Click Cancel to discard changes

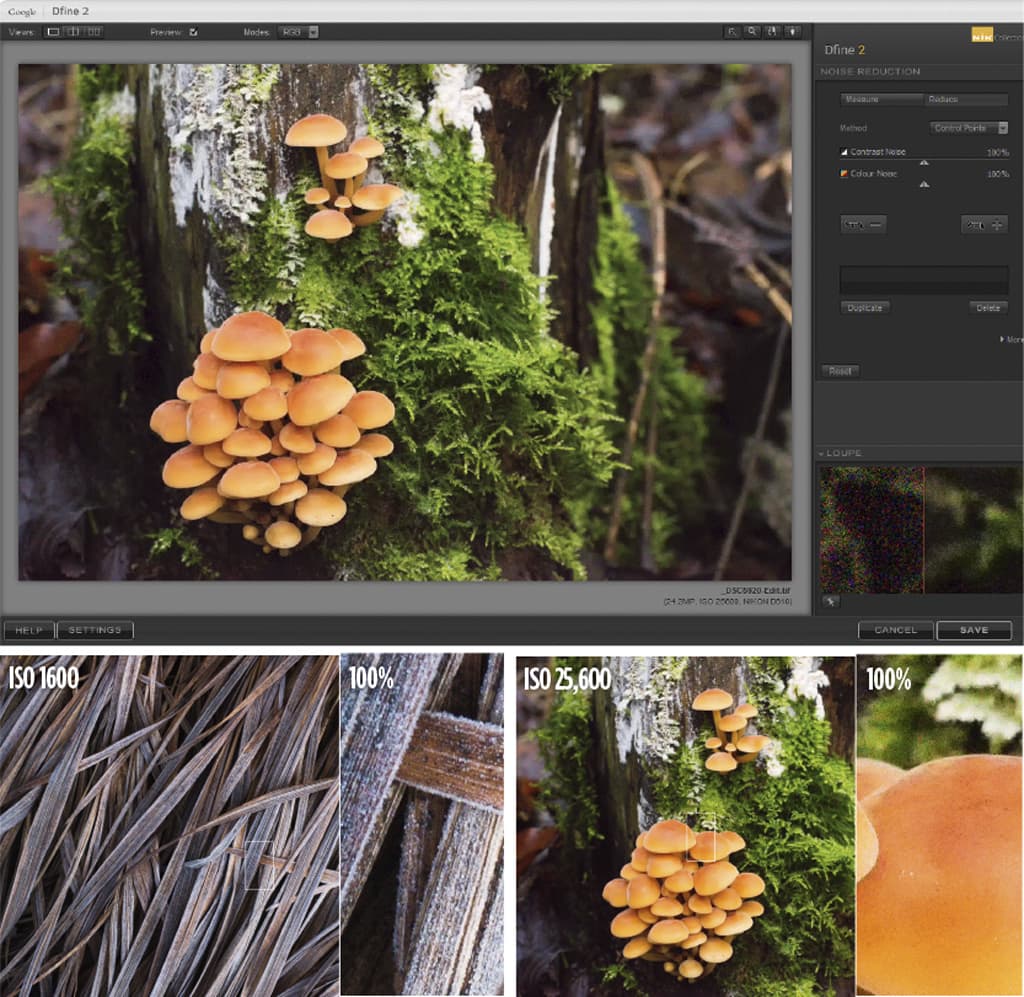pos(895,630)
